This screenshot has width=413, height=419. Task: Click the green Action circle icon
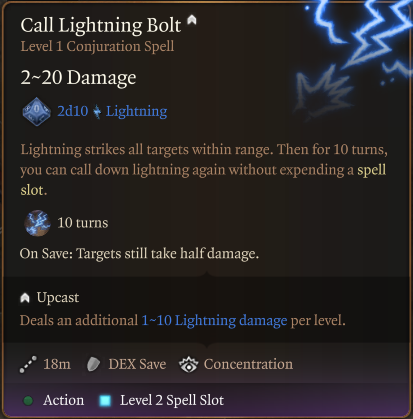pos(28,400)
